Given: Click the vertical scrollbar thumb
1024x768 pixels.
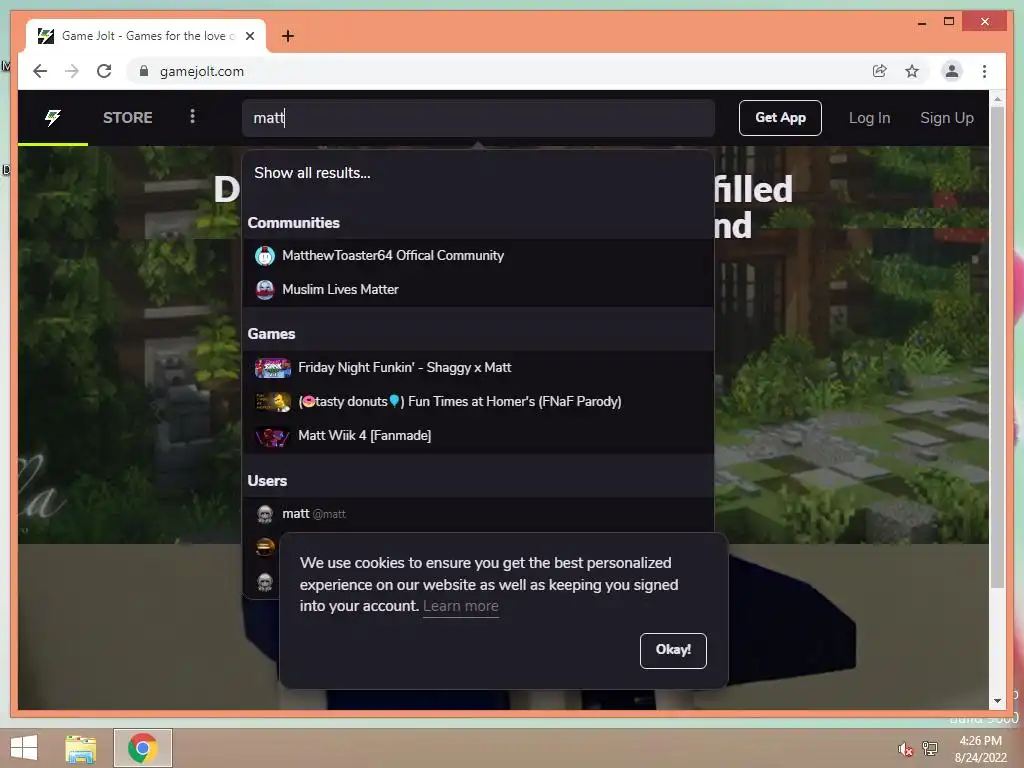Looking at the screenshot, I should tap(997, 347).
